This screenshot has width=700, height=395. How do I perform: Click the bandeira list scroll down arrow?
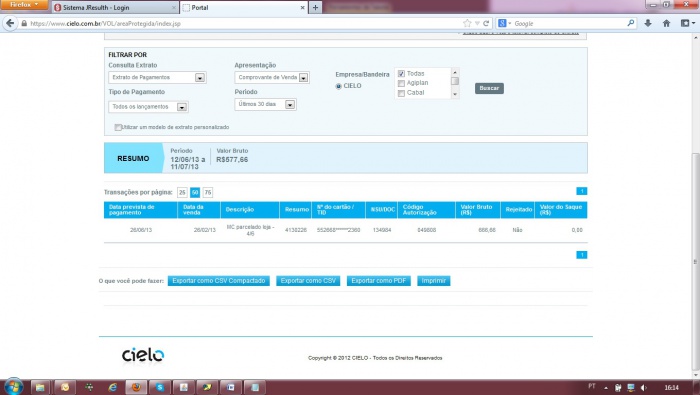[x=454, y=94]
